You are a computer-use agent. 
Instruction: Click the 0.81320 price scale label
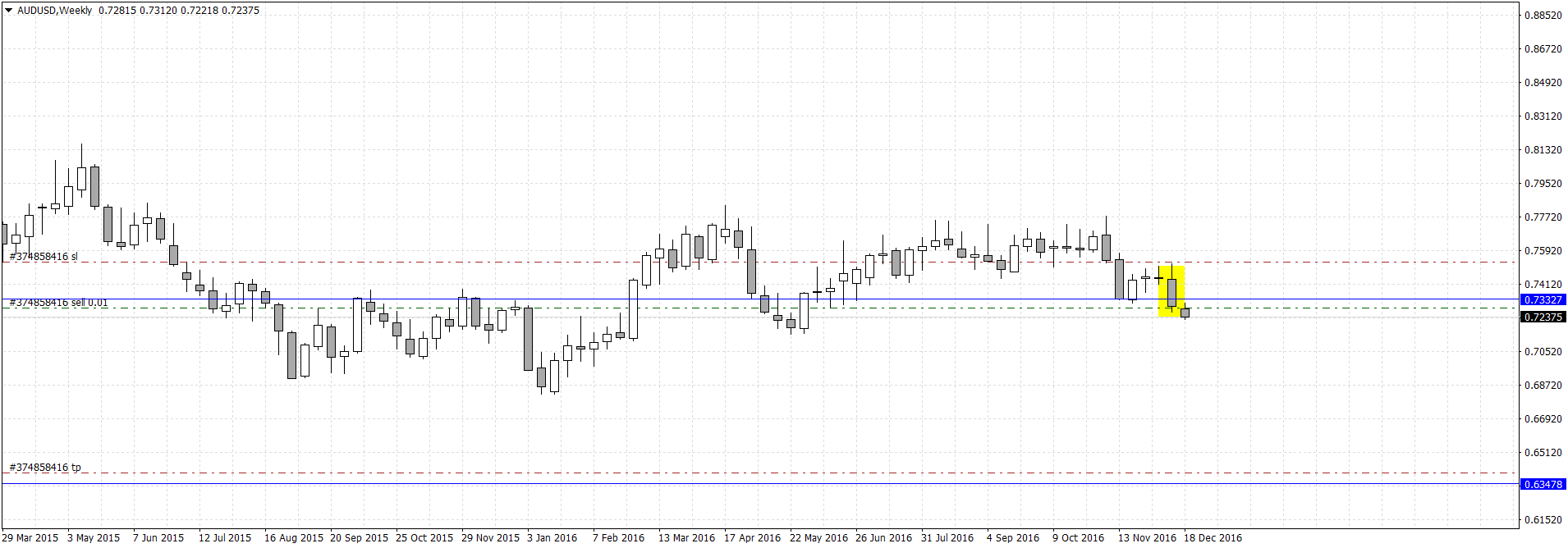pyautogui.click(x=1543, y=150)
